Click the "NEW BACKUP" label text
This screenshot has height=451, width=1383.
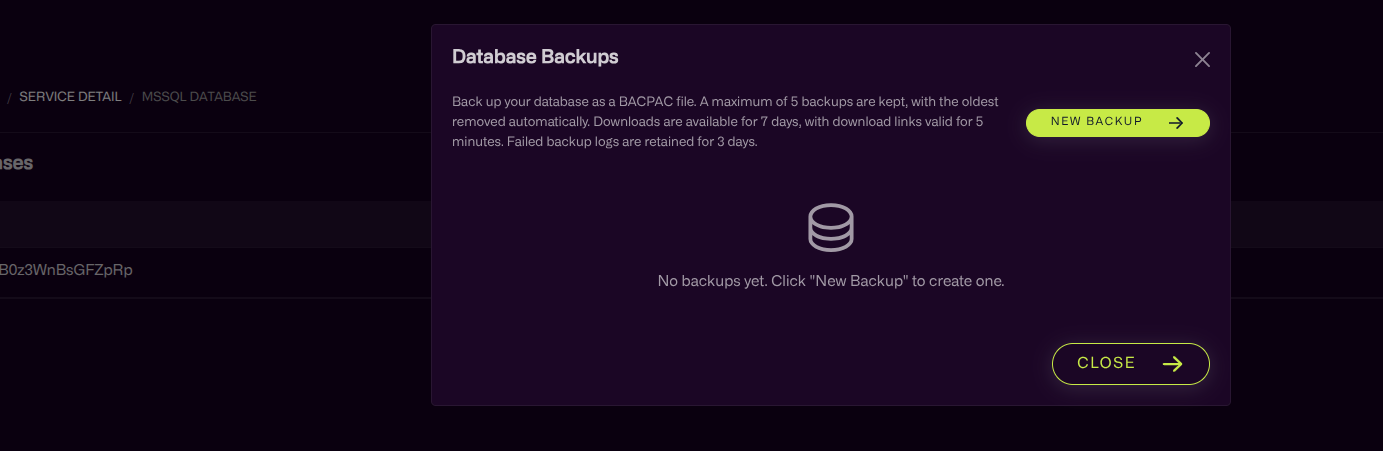point(1096,122)
